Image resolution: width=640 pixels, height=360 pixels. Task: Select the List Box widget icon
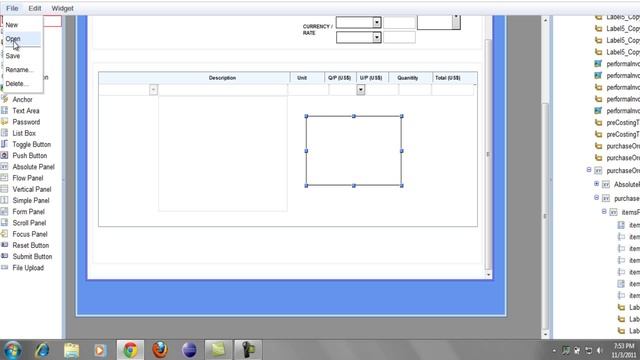pos(4,133)
